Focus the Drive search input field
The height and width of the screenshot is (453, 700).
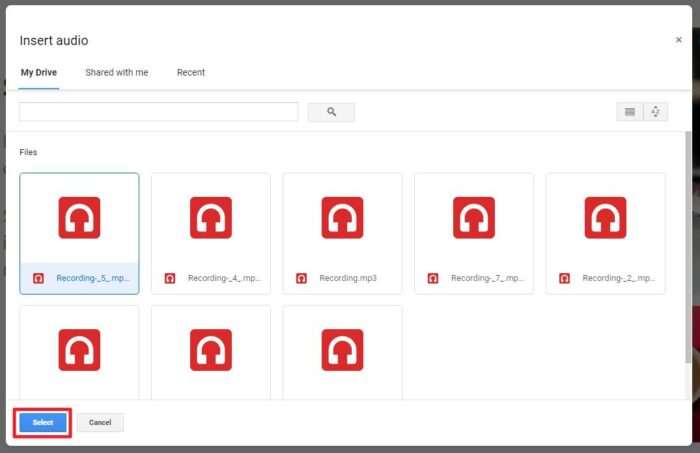(158, 112)
